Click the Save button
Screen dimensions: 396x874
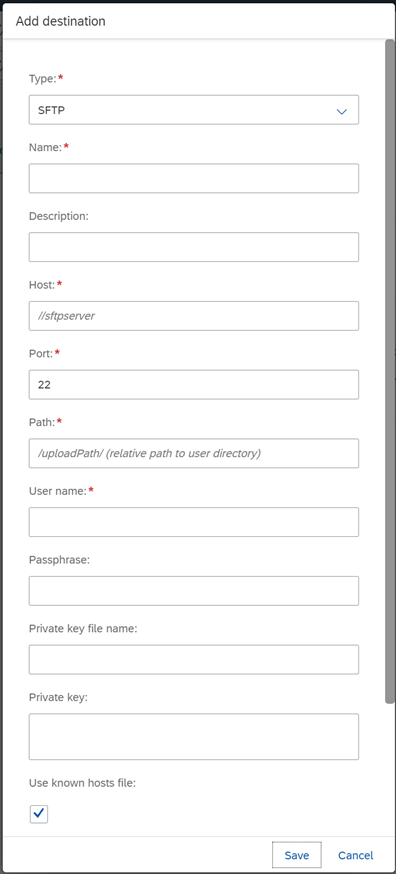coord(296,855)
